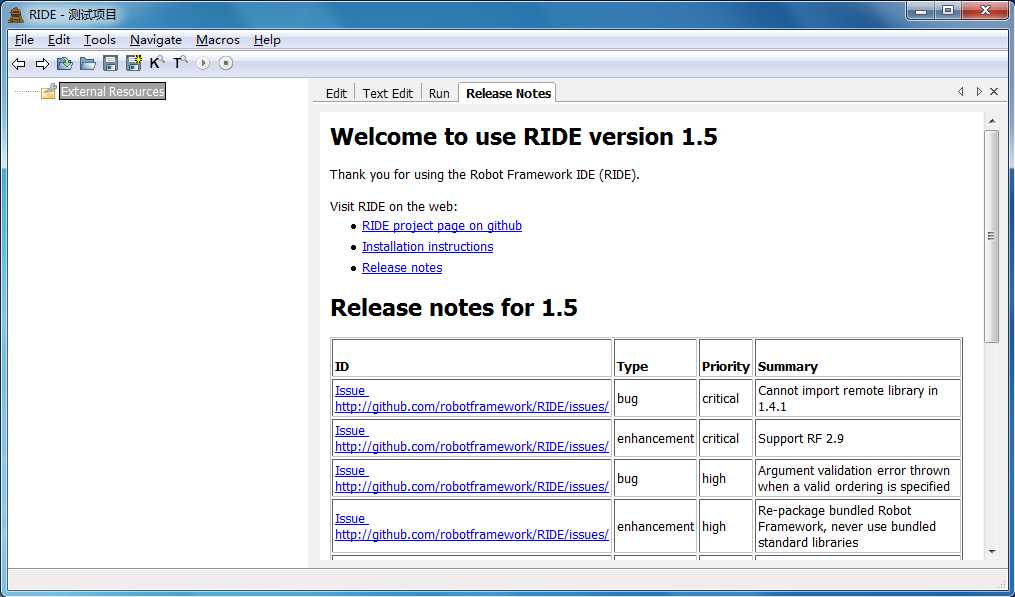
Task: Start the test run with the play icon
Action: (x=203, y=63)
